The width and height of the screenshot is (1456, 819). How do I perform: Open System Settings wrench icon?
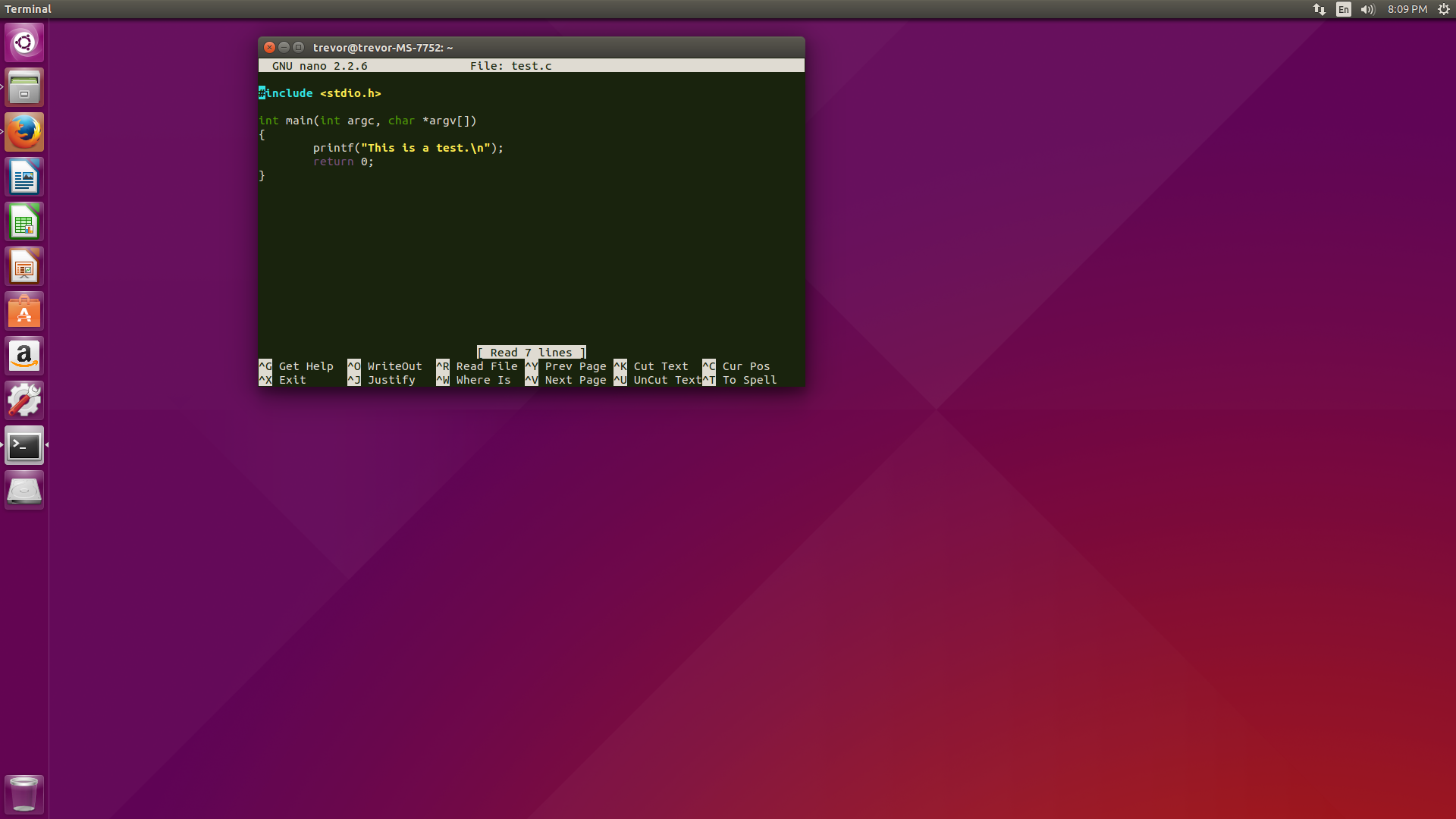click(x=24, y=400)
